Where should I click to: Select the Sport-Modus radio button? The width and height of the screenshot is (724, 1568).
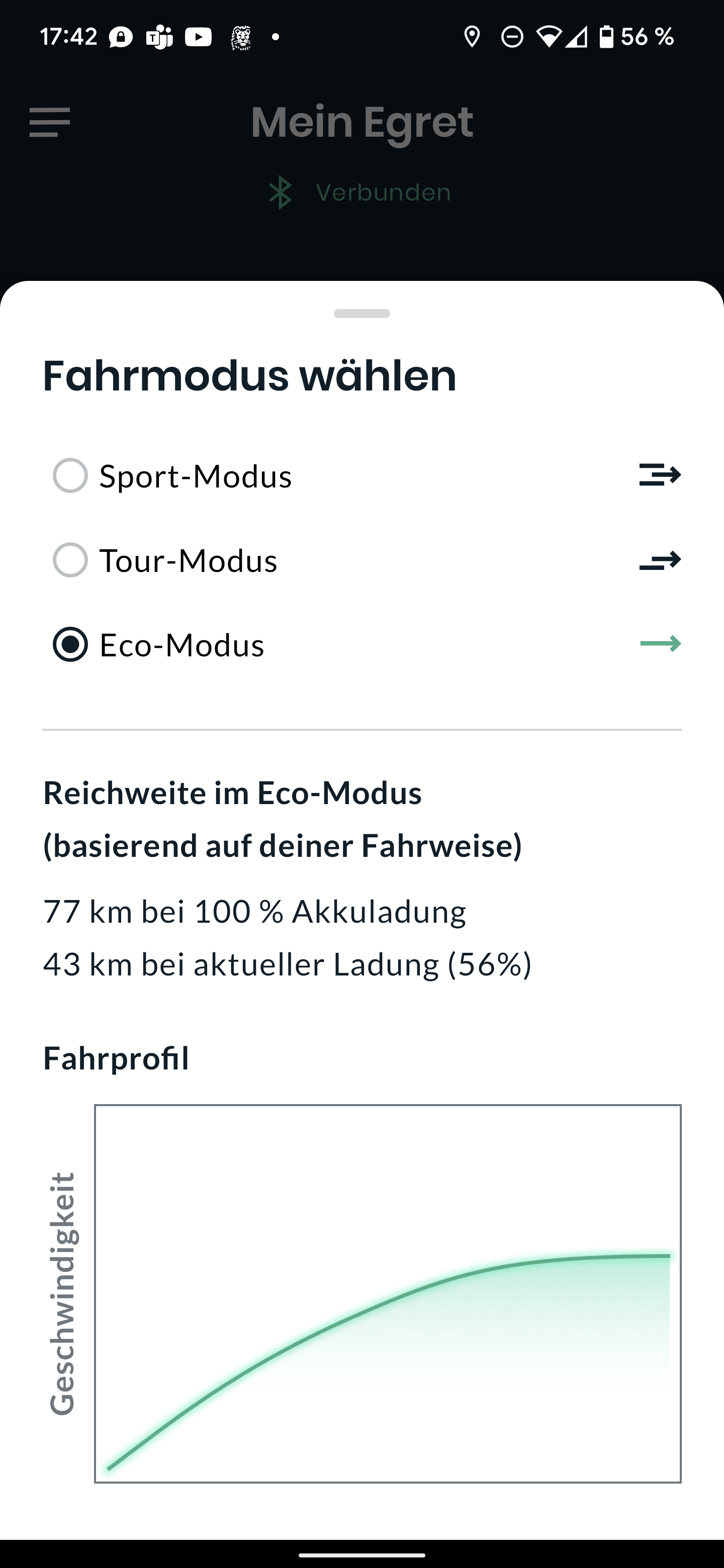pos(70,475)
